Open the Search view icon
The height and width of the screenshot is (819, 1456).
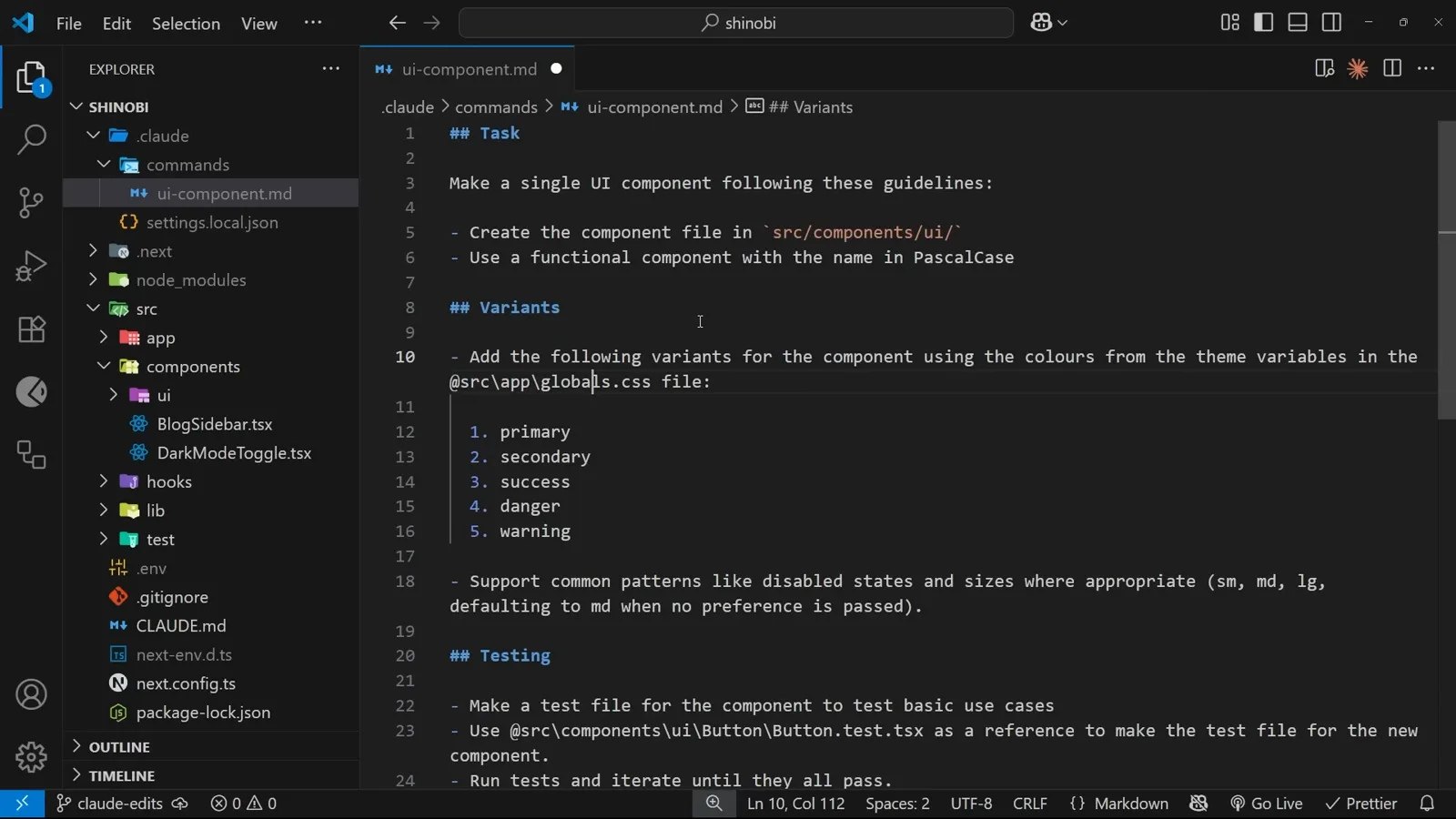[x=31, y=139]
